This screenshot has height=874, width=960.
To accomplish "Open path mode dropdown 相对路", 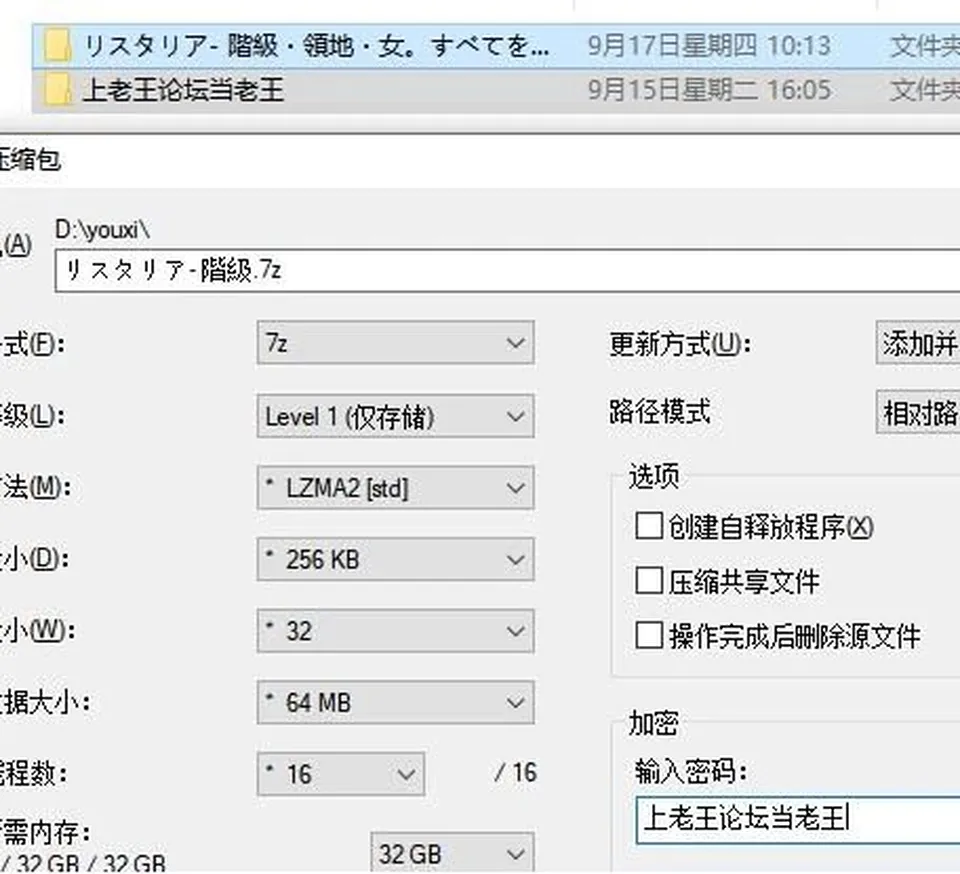I will pos(918,412).
